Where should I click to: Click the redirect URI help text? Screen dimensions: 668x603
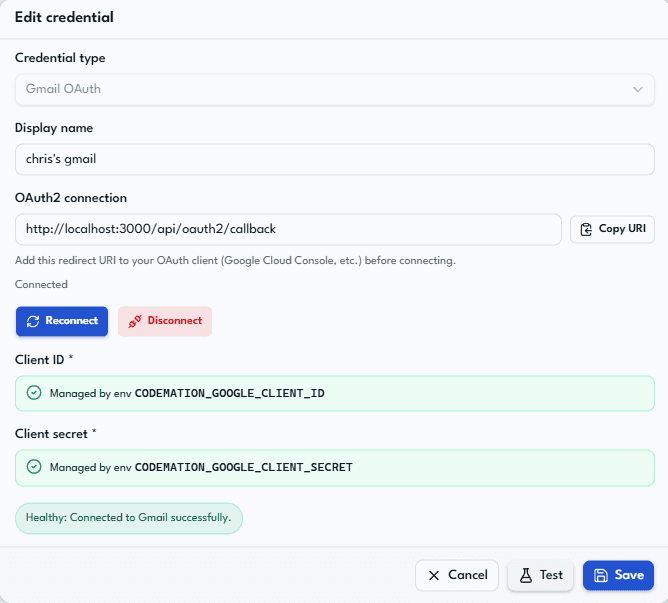pos(235,260)
